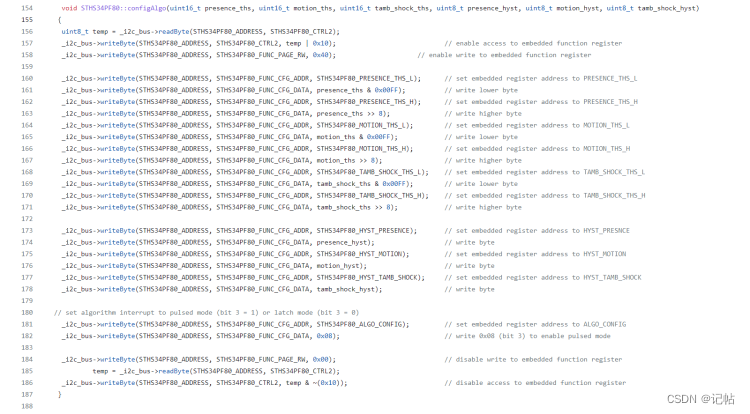
Task: Click comment 'write 0x08 (bit 3) to enable pulsed mode'
Action: 528,336
